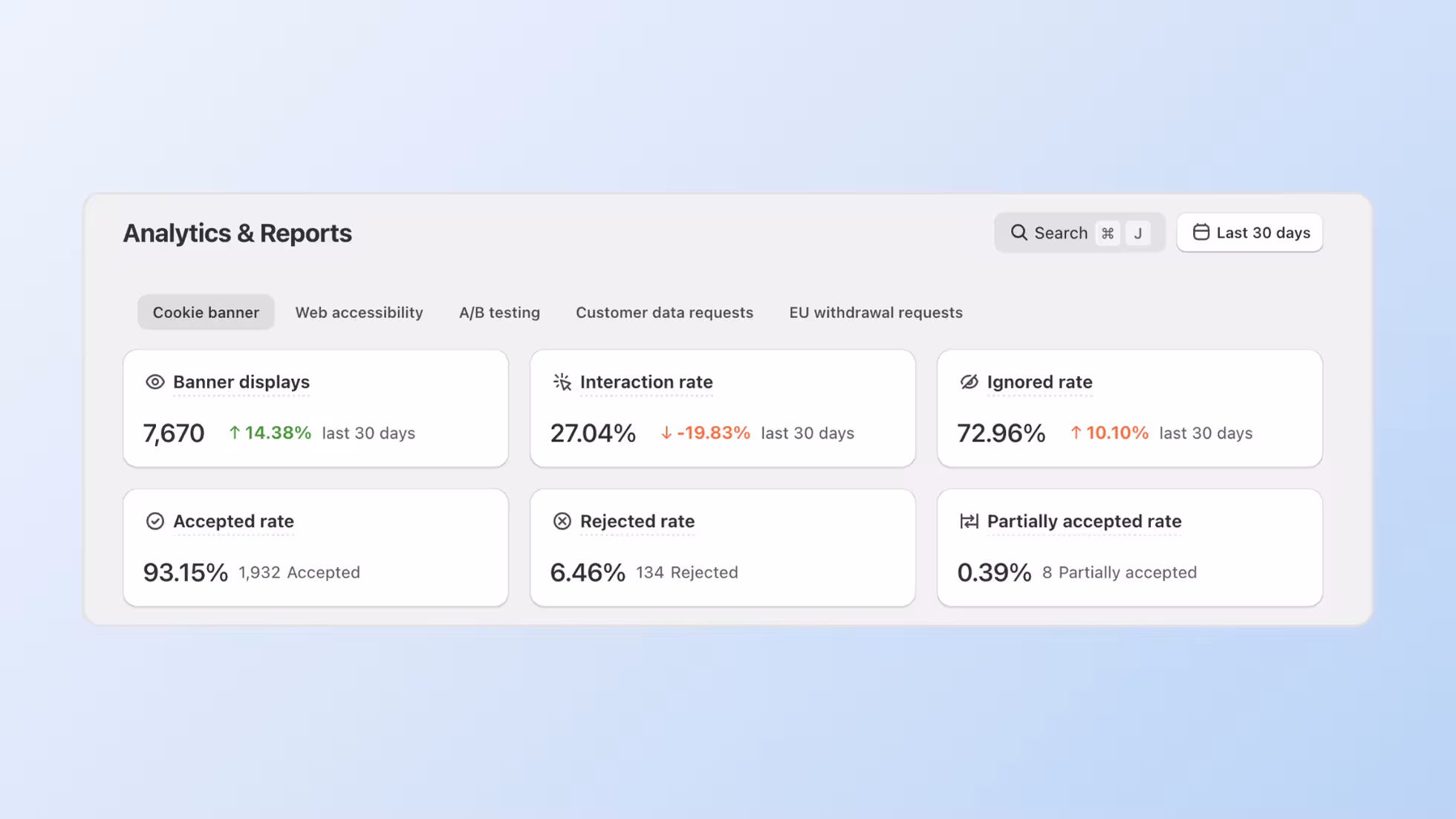Viewport: 1456px width, 819px height.
Task: Click the 10.10% change figure
Action: 1117,433
